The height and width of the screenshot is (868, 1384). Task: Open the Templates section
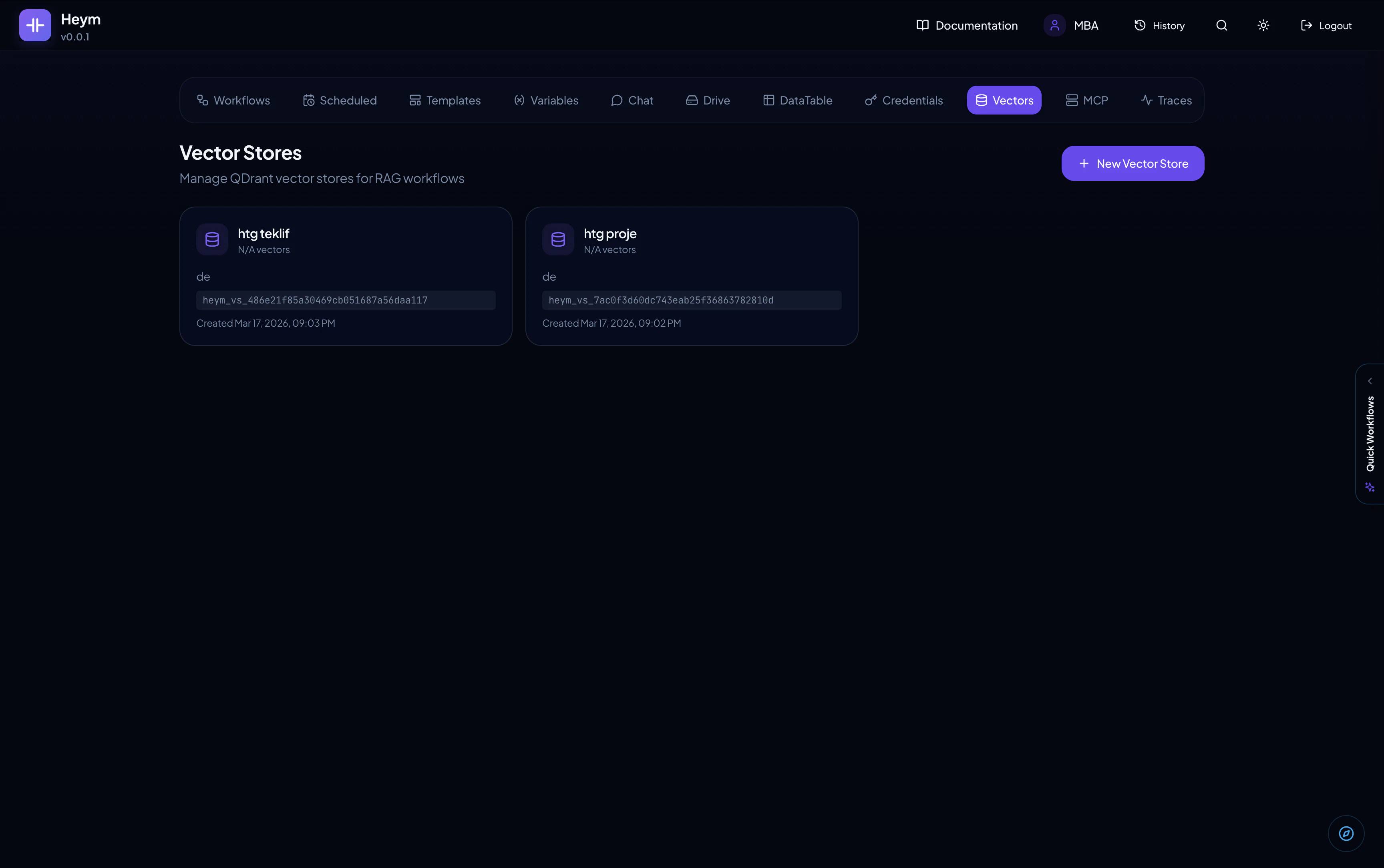coord(445,99)
